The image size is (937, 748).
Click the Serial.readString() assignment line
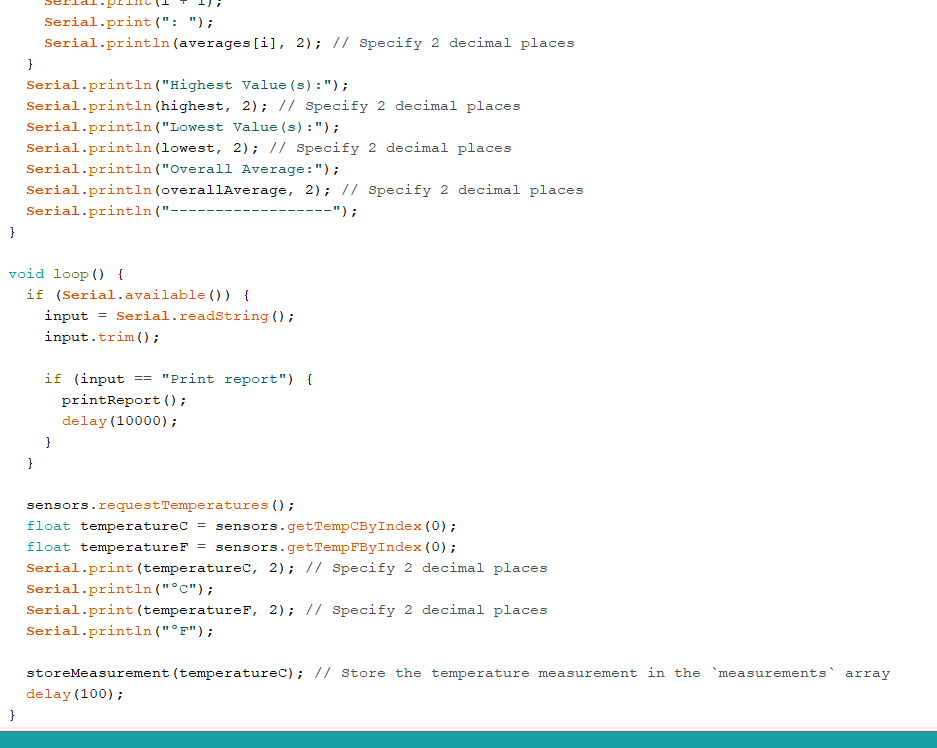(169, 316)
